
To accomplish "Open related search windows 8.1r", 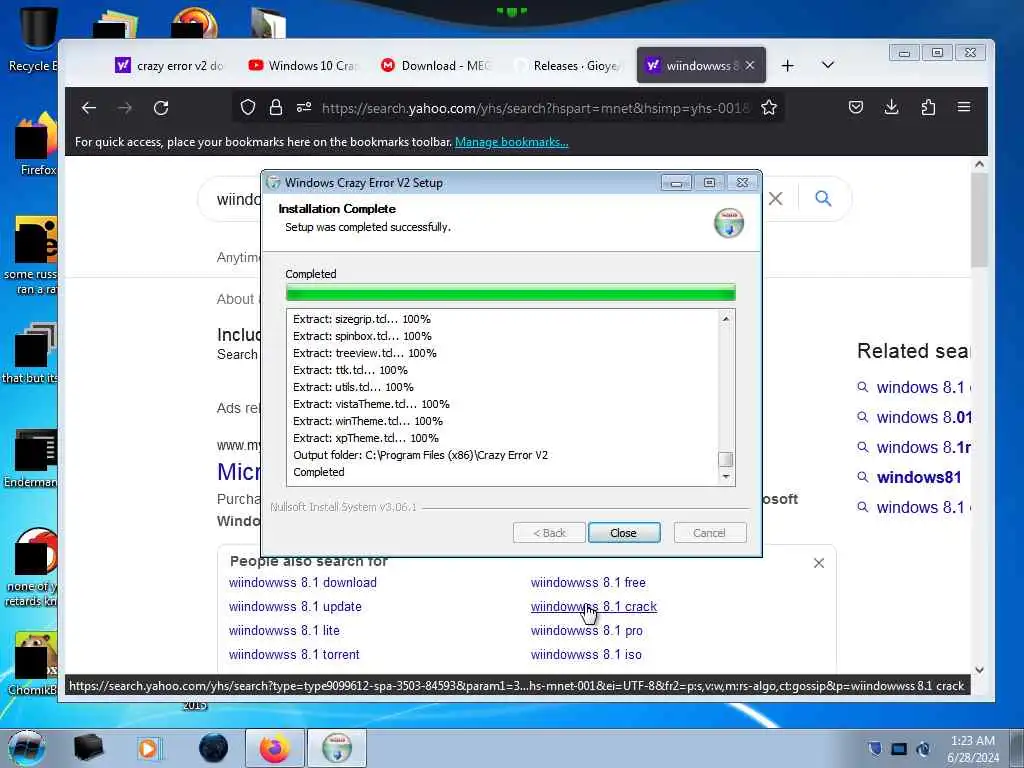I will tap(923, 447).
